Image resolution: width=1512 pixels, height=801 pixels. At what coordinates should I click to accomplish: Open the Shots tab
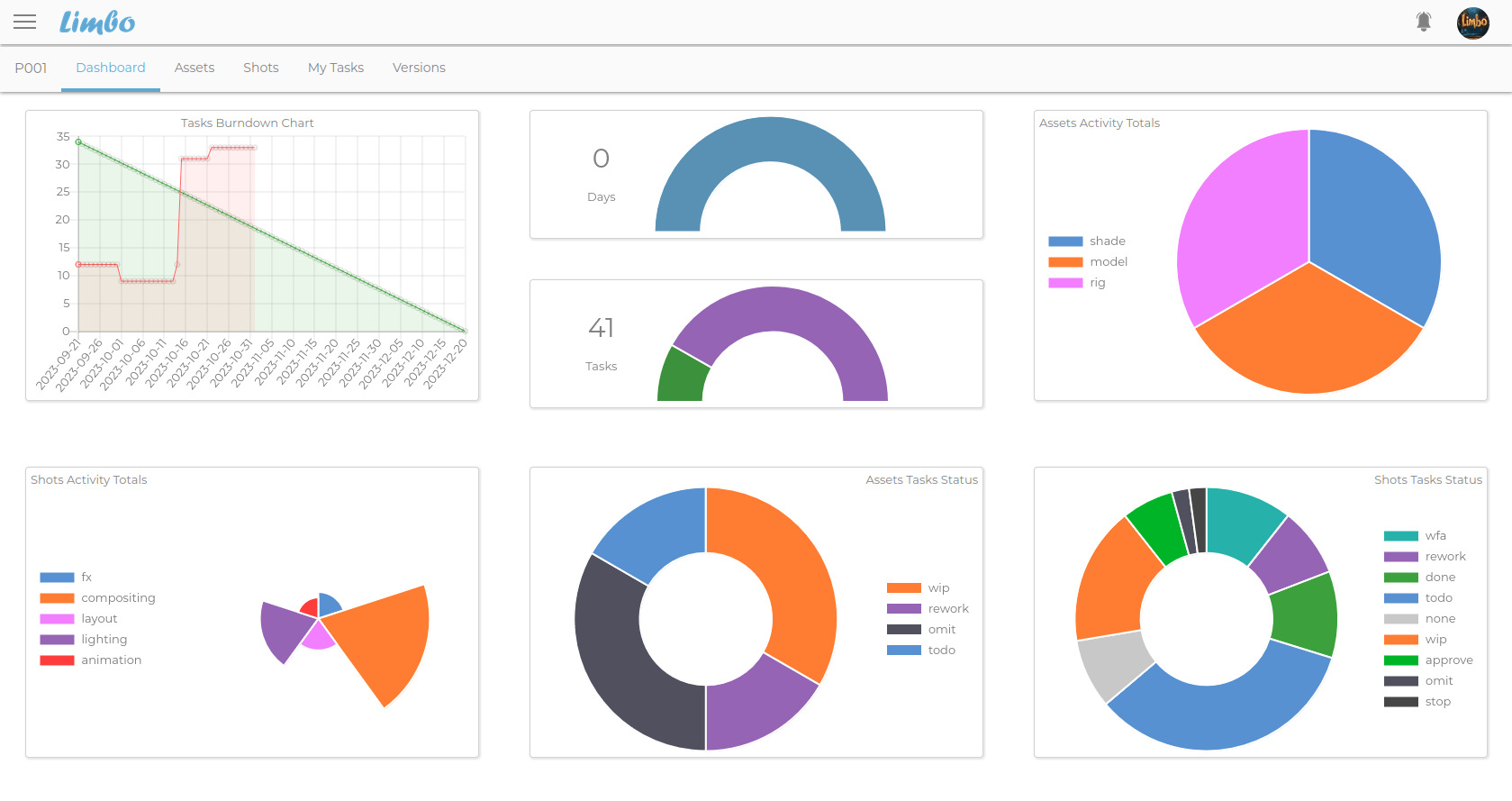click(x=261, y=68)
